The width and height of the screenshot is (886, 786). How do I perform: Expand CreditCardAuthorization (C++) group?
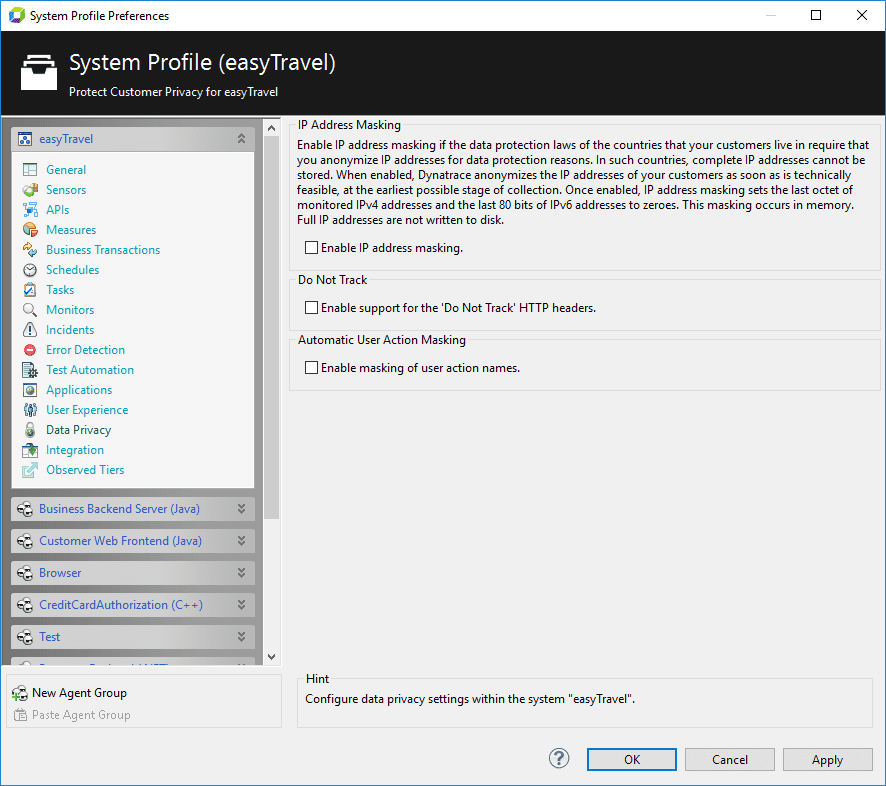click(x=241, y=605)
